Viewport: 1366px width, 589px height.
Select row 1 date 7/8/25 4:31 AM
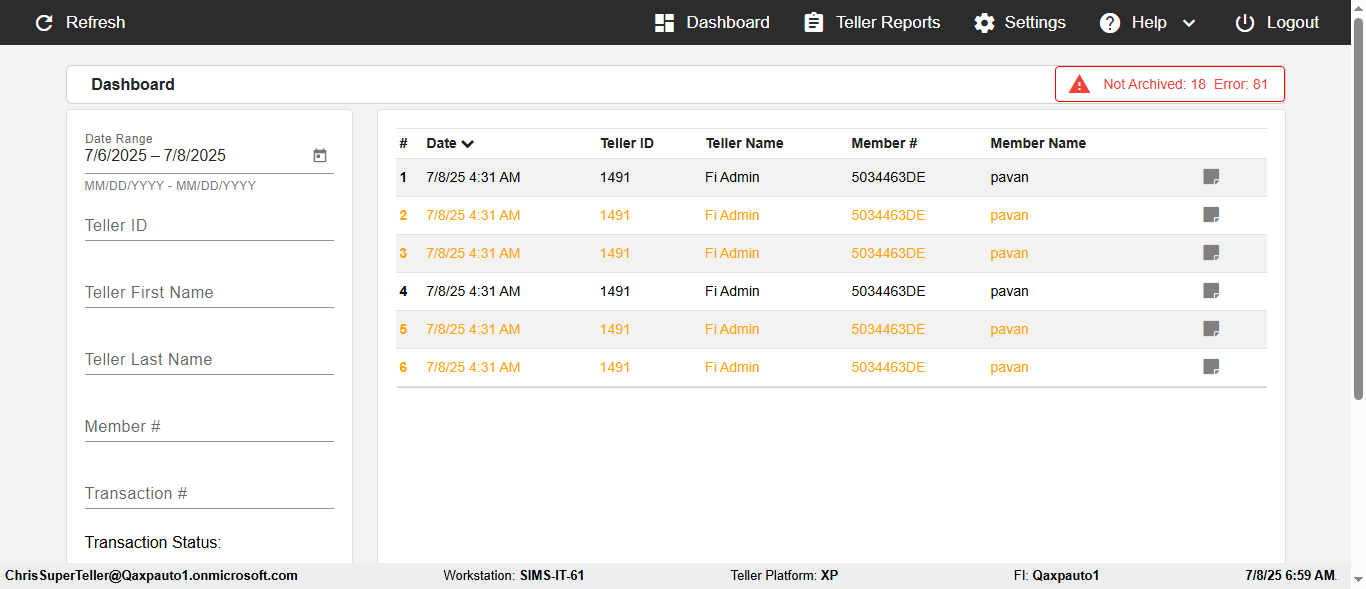pos(473,177)
